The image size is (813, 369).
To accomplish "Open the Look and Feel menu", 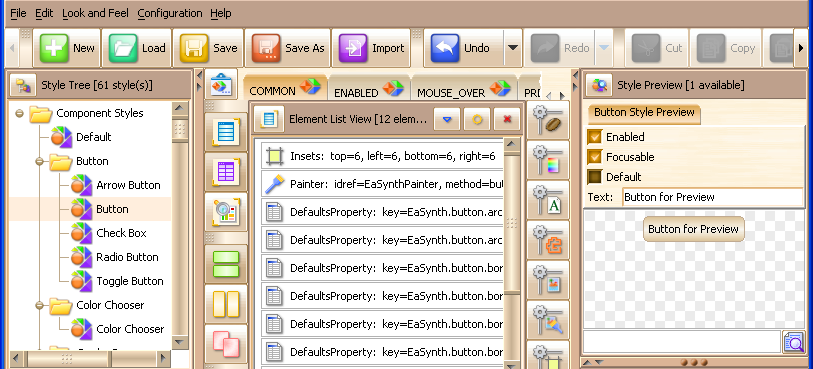I will pyautogui.click(x=95, y=13).
